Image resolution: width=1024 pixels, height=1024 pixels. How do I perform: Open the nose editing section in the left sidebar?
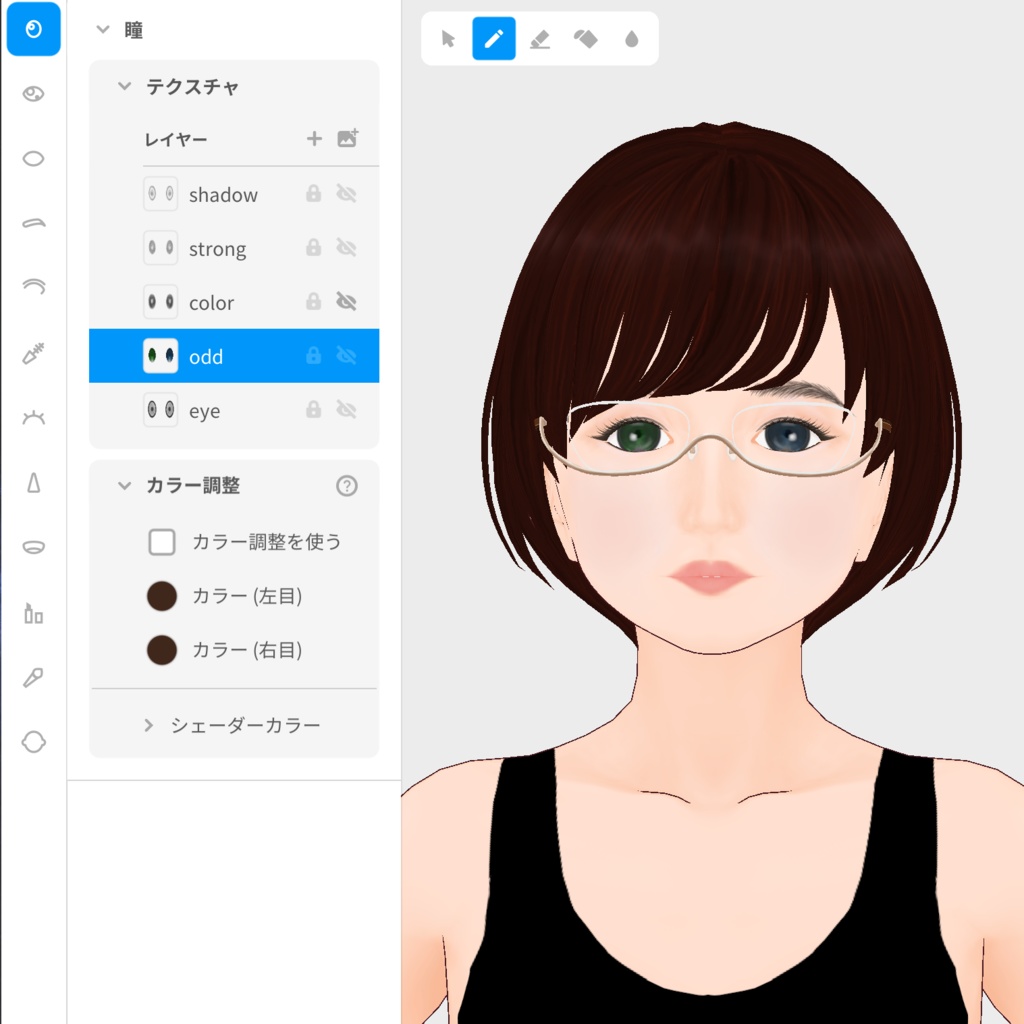coord(33,481)
